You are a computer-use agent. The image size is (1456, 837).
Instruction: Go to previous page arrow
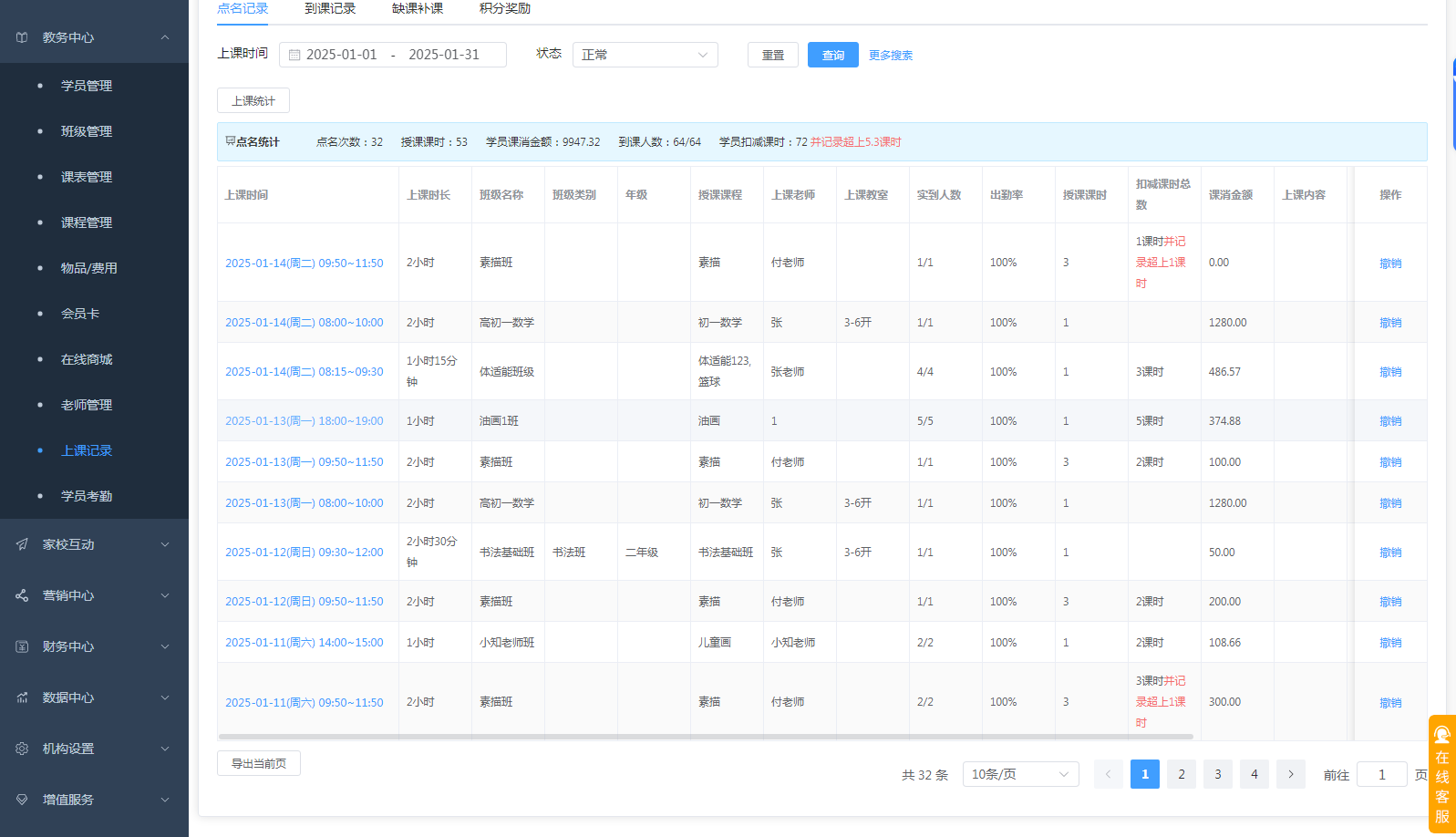coord(1109,774)
